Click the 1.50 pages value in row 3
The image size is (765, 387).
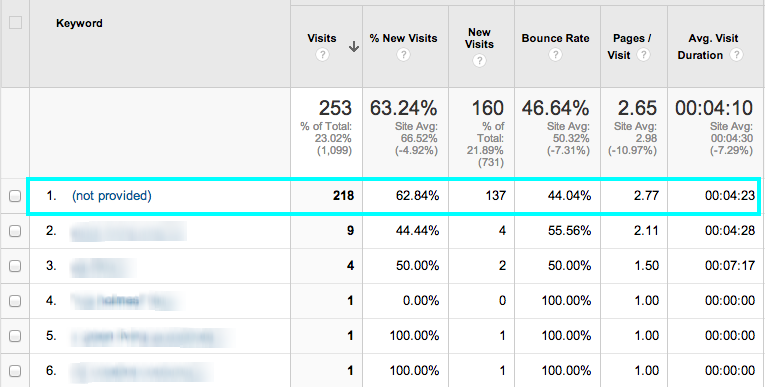[646, 266]
